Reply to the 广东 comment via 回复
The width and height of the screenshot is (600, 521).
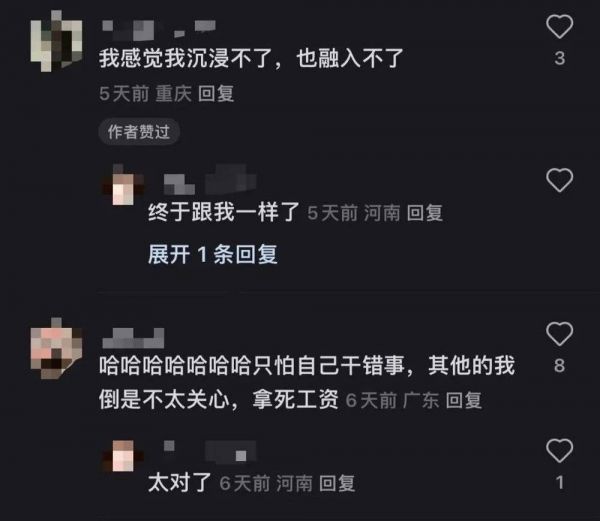click(x=464, y=401)
